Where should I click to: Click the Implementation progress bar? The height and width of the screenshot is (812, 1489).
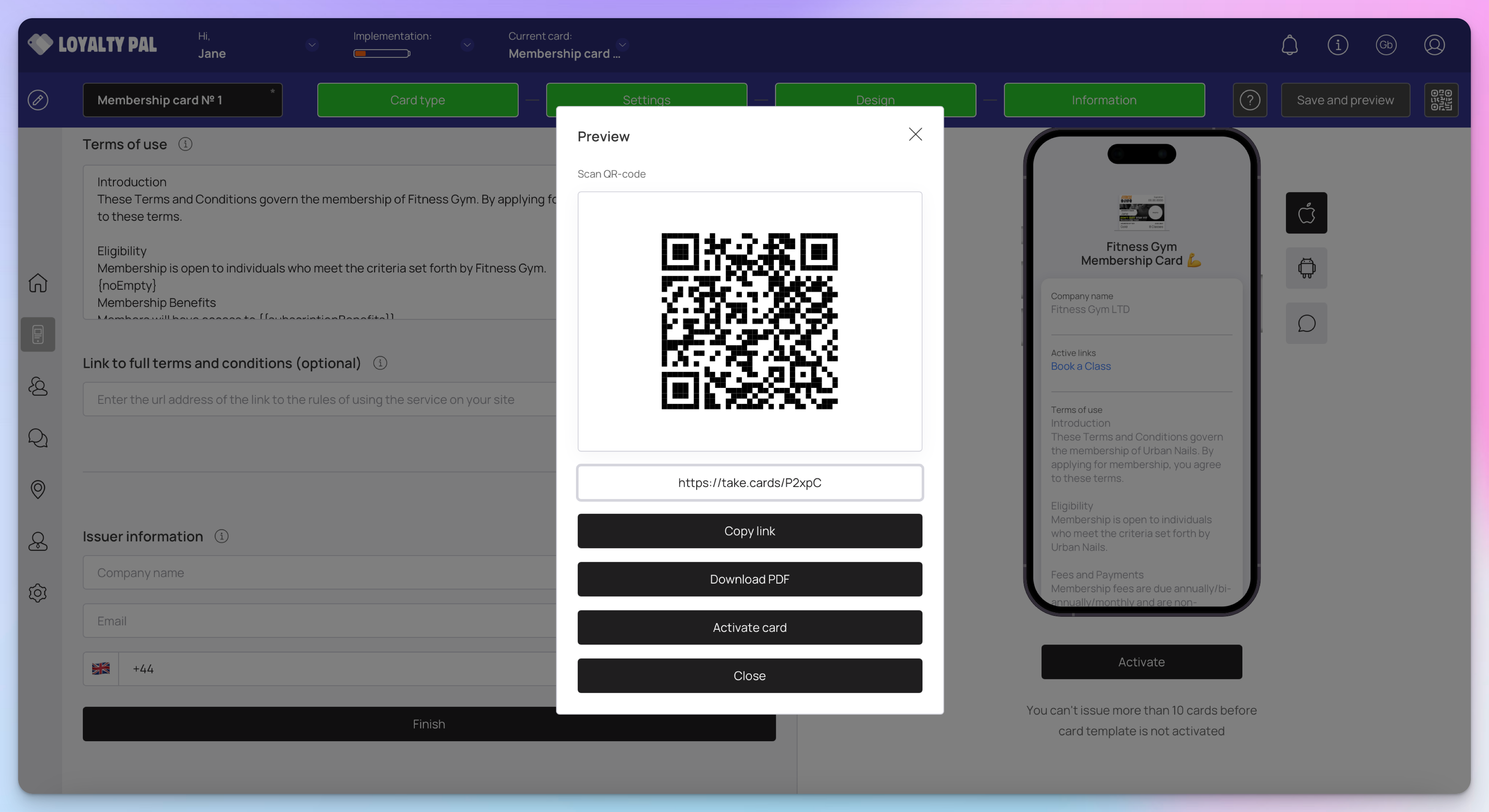(x=382, y=54)
